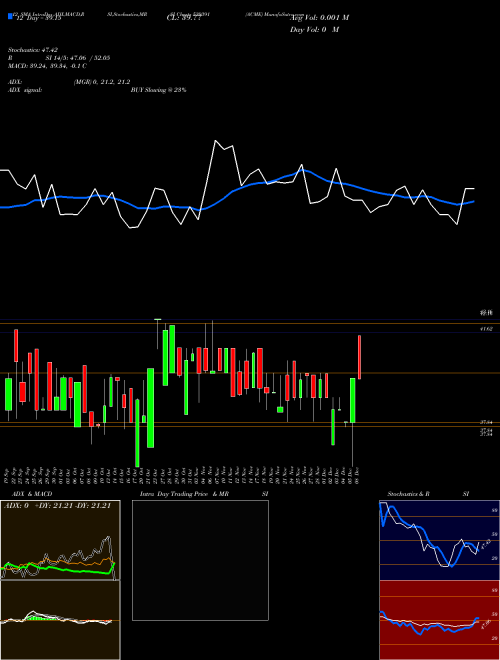The width and height of the screenshot is (500, 660).
Task: Click the 'Stochastics: 47.42' reading
Action: [x=33, y=50]
